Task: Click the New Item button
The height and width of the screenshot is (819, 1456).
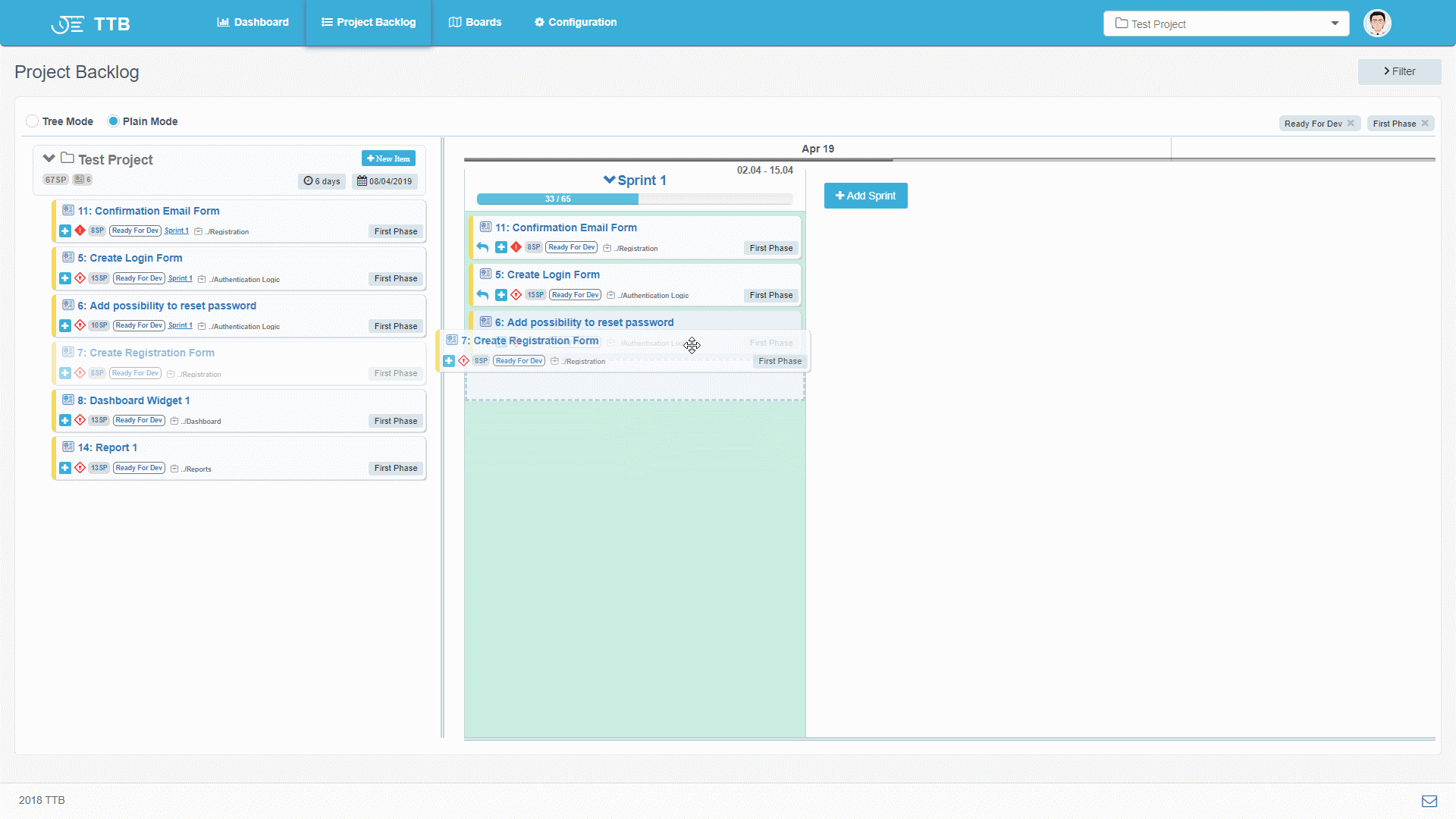Action: [x=388, y=158]
